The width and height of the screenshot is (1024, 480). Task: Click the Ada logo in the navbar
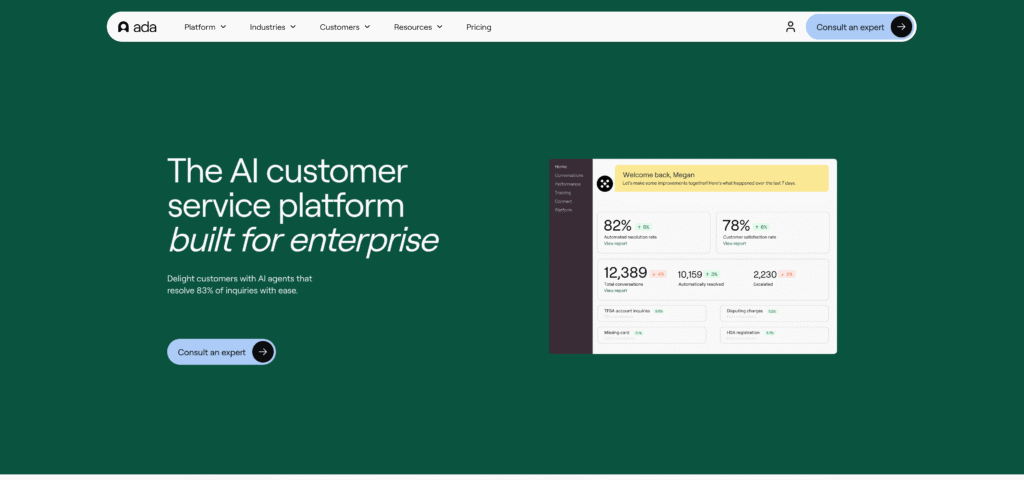coord(137,27)
